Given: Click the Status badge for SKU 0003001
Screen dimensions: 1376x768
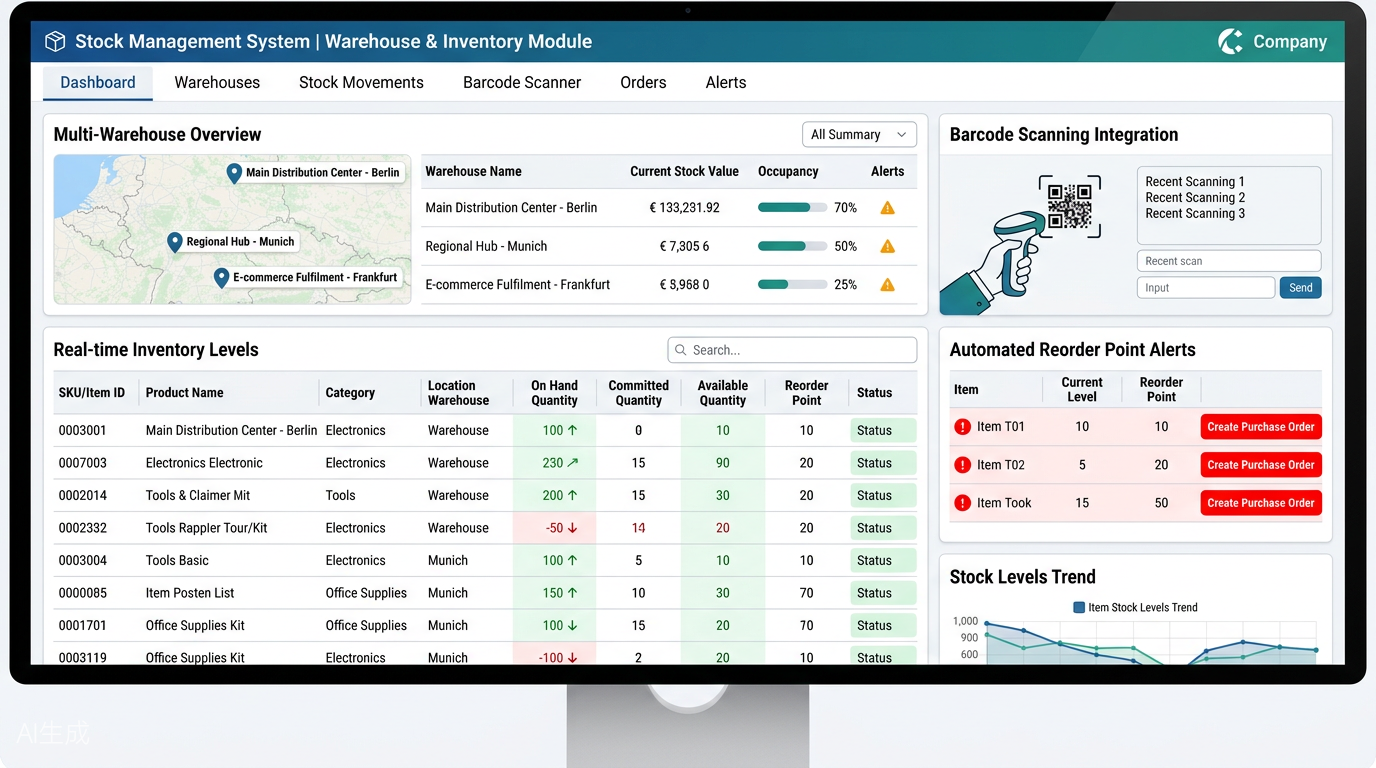Looking at the screenshot, I should (884, 431).
